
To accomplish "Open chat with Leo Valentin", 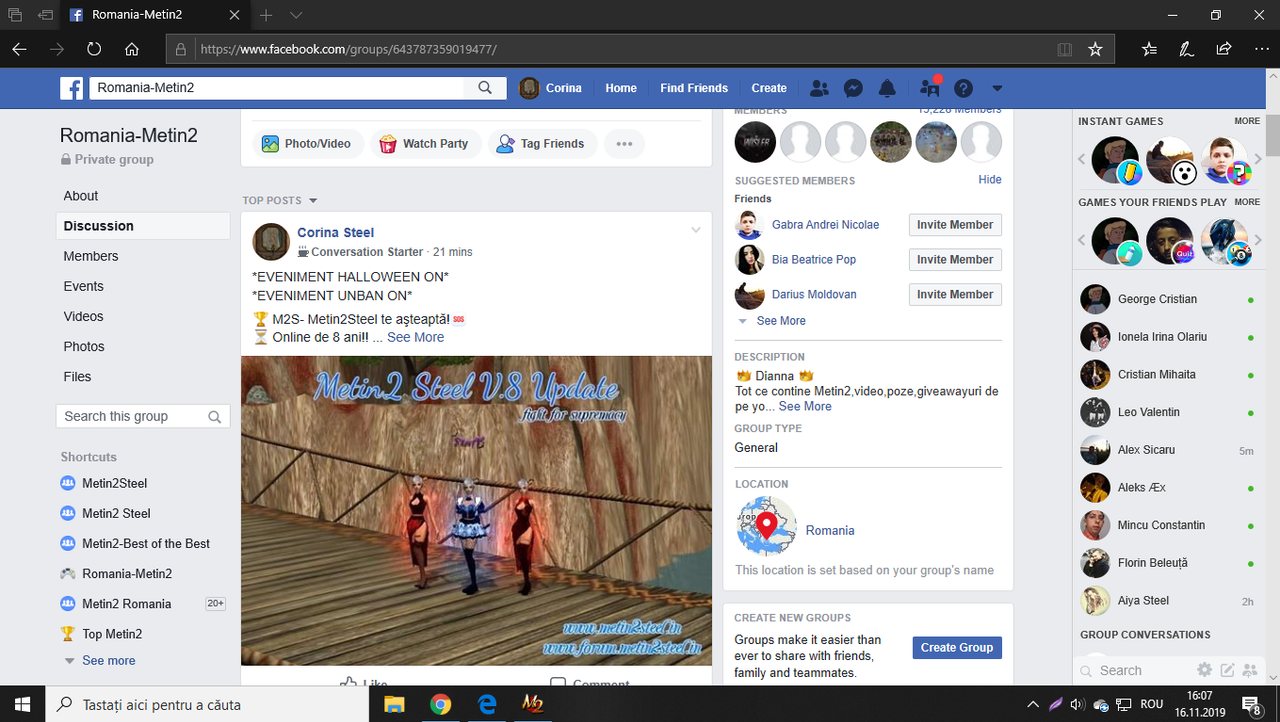I will click(1167, 412).
